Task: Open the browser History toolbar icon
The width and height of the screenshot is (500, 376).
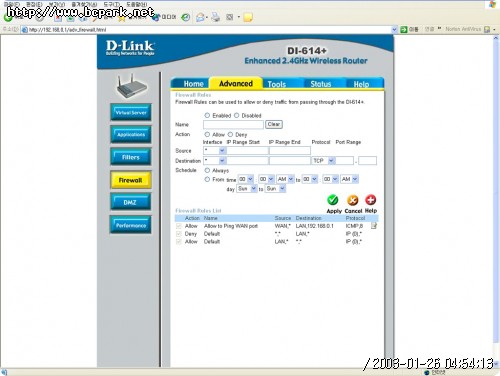Action: click(186, 17)
